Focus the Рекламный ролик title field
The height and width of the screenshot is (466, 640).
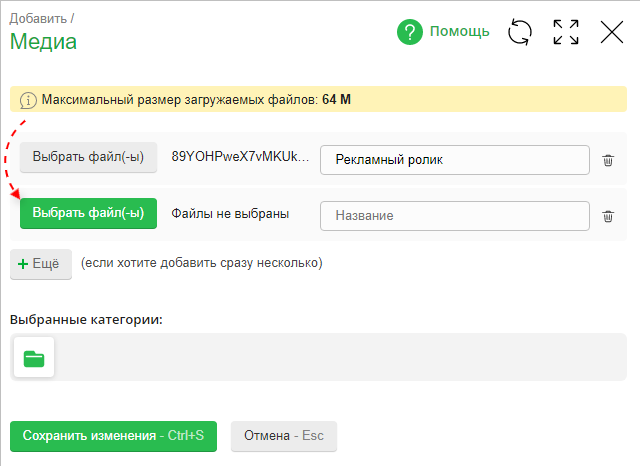(455, 160)
